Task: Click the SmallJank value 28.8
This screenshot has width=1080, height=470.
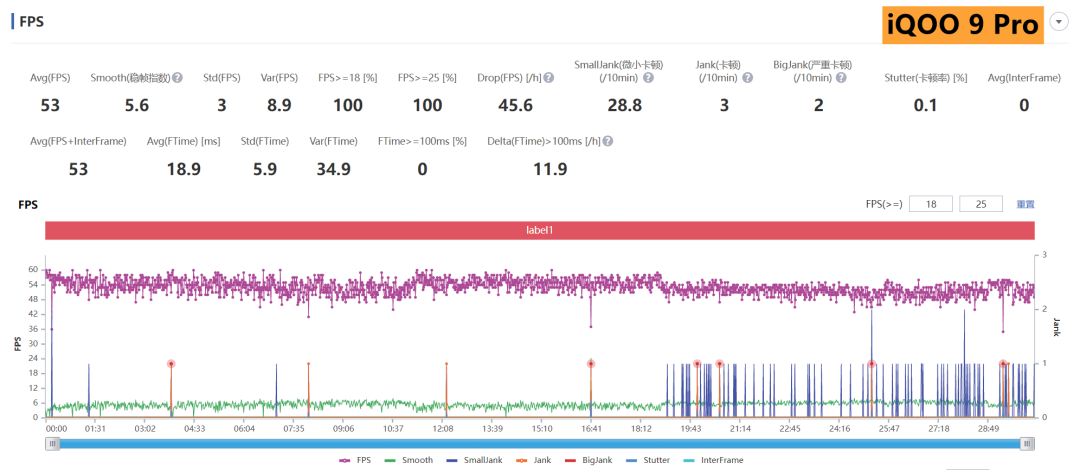Action: (x=625, y=105)
